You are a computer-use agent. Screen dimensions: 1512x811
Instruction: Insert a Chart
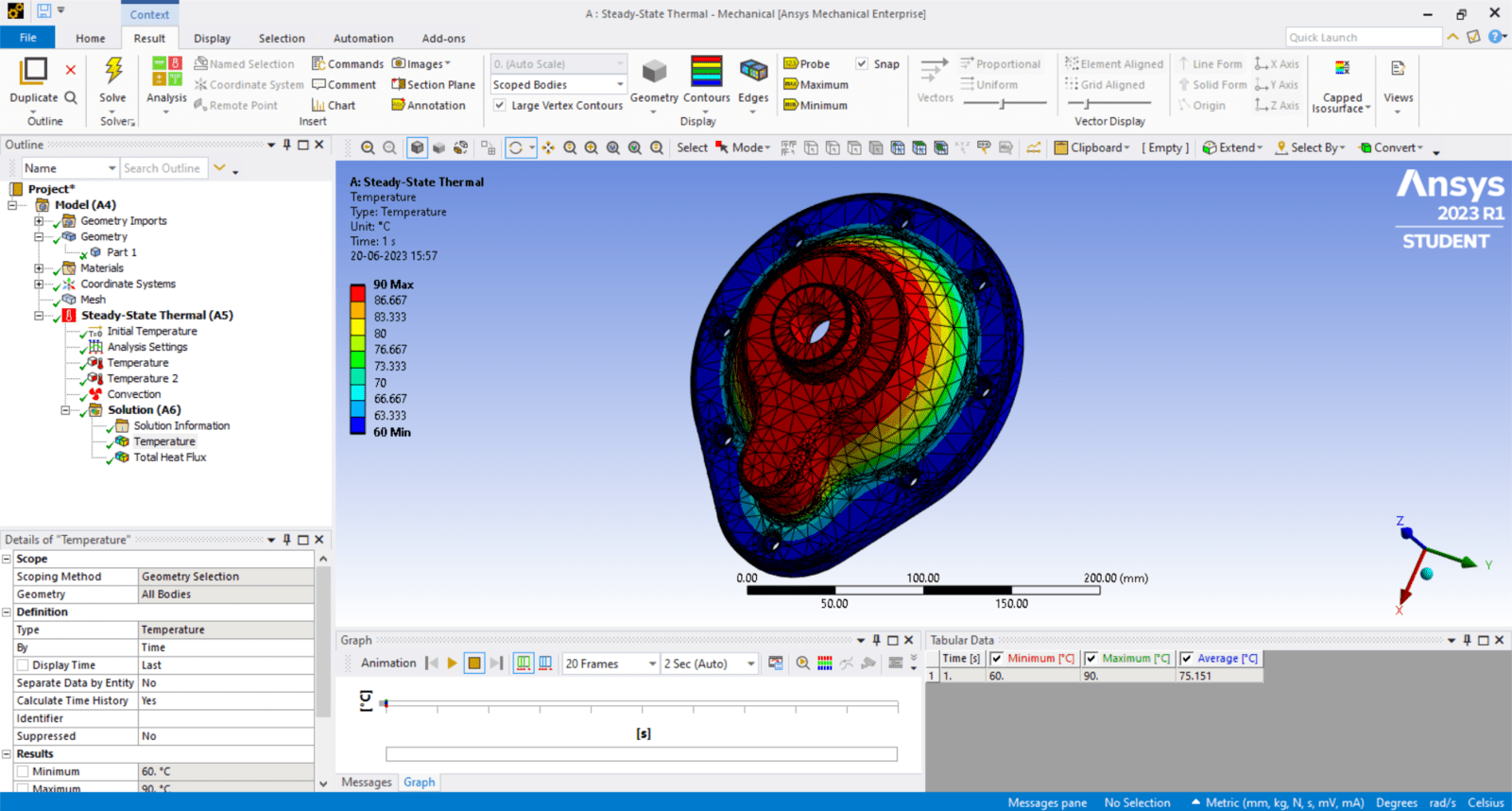(x=334, y=105)
